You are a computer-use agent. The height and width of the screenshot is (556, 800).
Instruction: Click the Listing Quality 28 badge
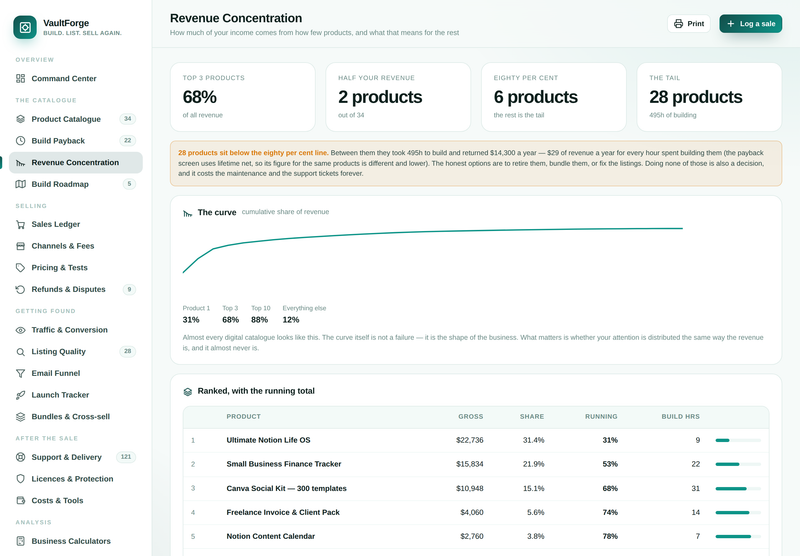pyautogui.click(x=128, y=351)
